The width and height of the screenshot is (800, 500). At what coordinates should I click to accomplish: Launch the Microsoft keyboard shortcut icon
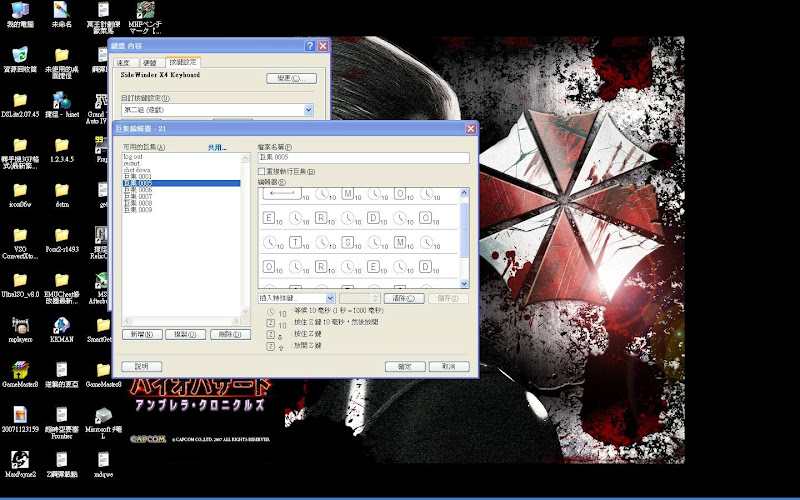(x=104, y=423)
